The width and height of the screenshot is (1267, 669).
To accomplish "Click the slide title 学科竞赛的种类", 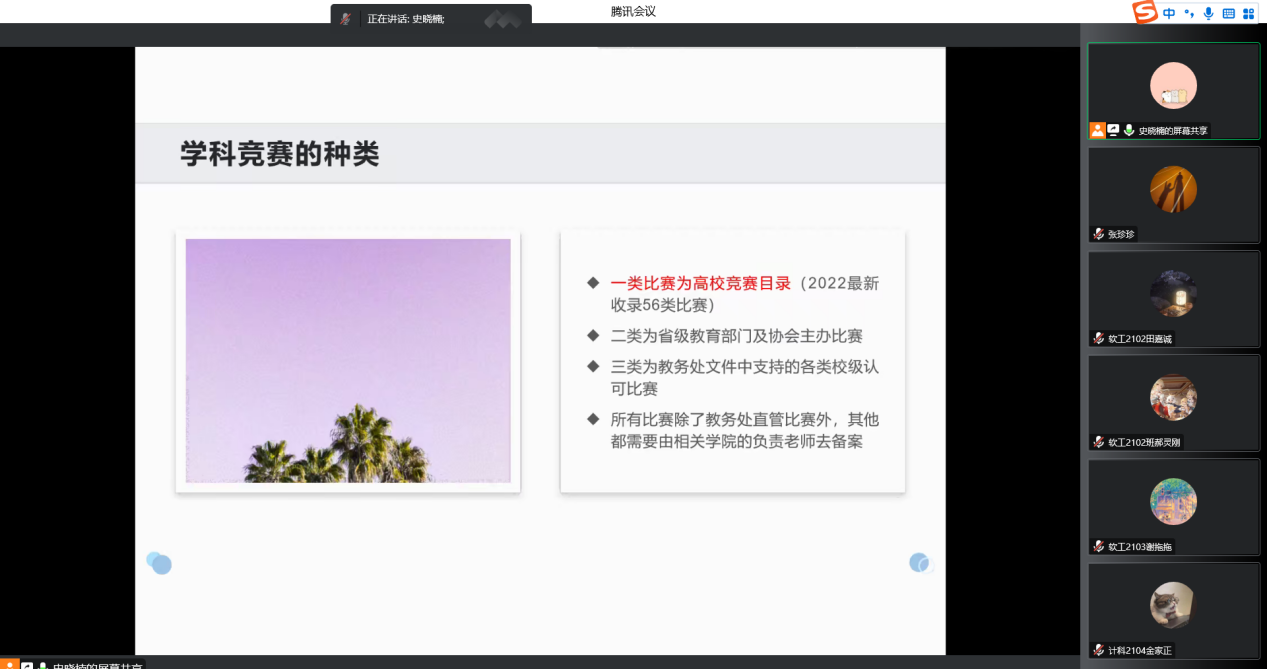I will 279,154.
